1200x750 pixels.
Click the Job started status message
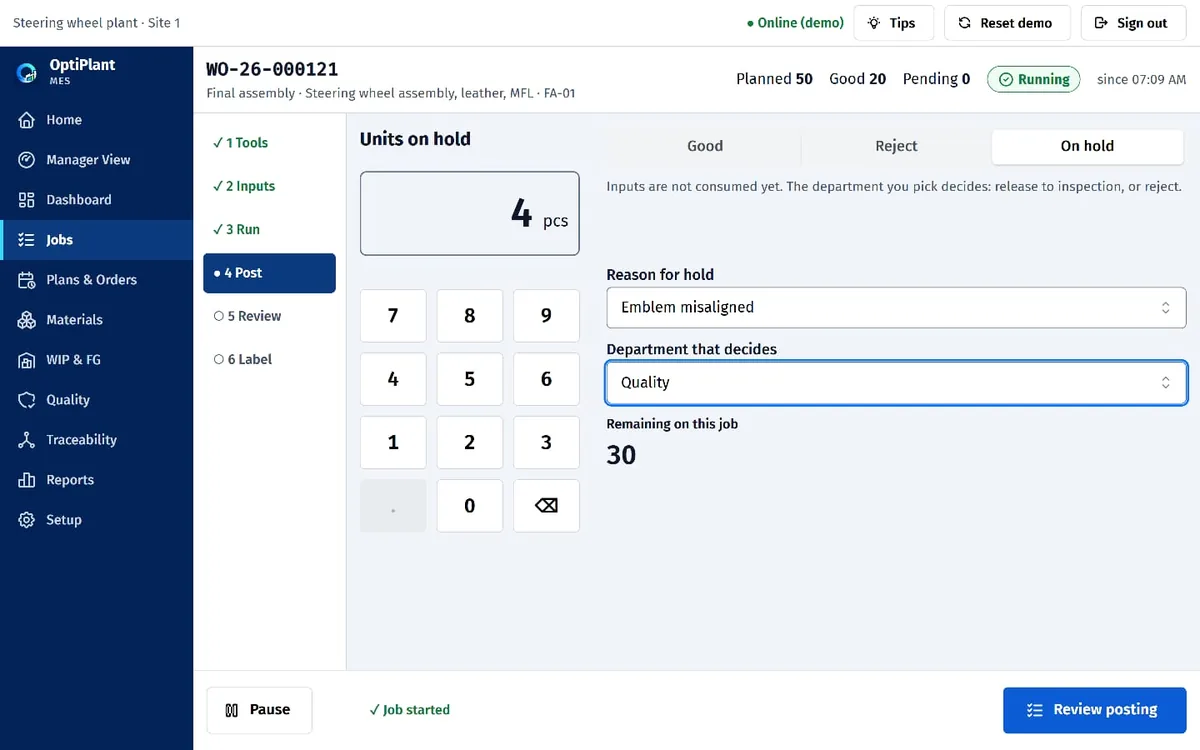(410, 710)
